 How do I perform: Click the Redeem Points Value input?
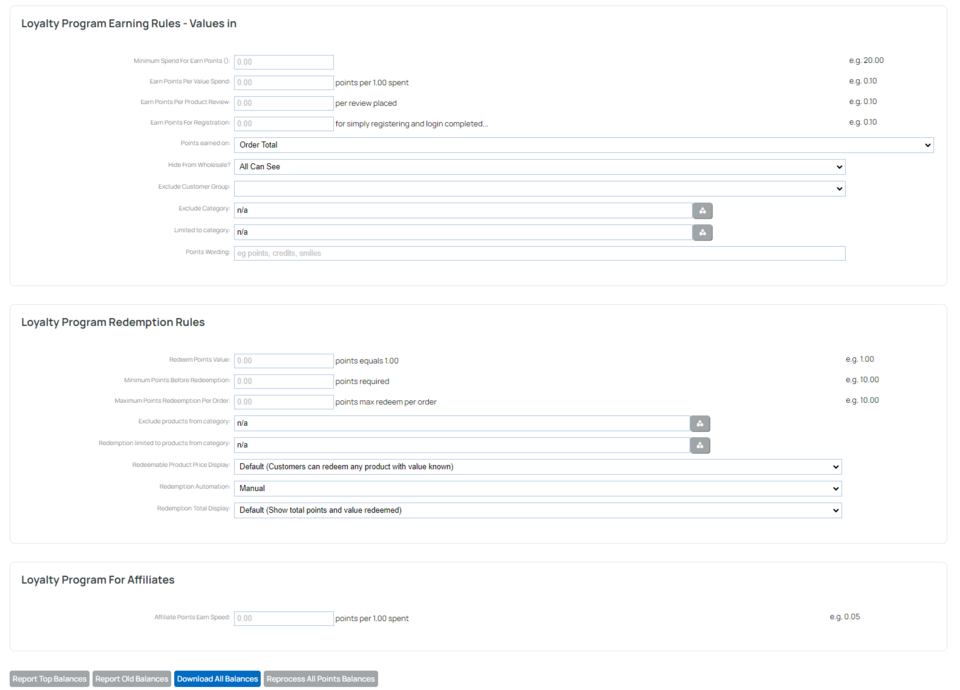point(283,361)
